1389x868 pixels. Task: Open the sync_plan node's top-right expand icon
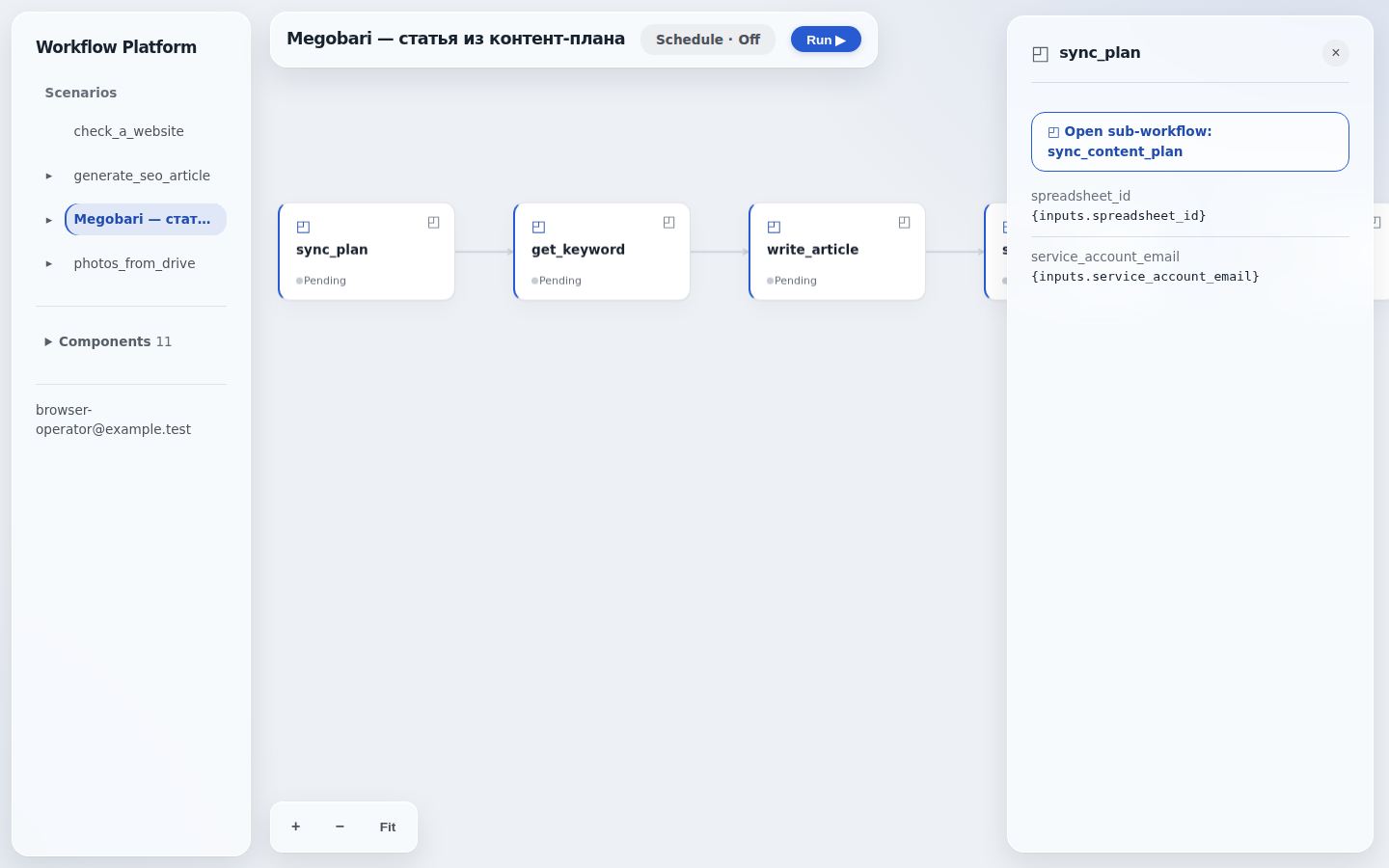coord(434,223)
